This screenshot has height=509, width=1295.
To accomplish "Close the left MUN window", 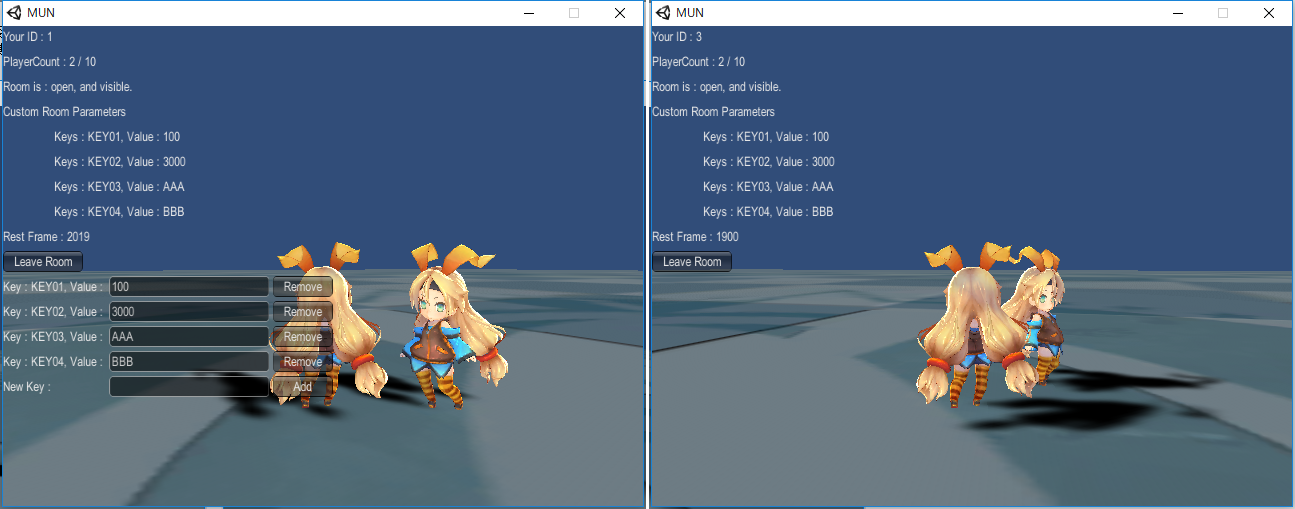I will click(x=620, y=13).
